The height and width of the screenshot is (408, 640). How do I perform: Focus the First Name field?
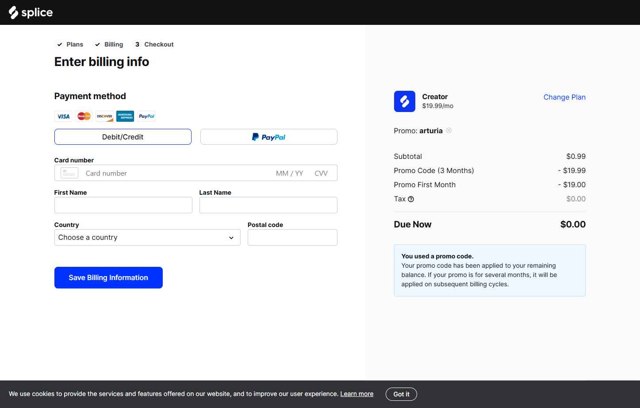pyautogui.click(x=123, y=205)
